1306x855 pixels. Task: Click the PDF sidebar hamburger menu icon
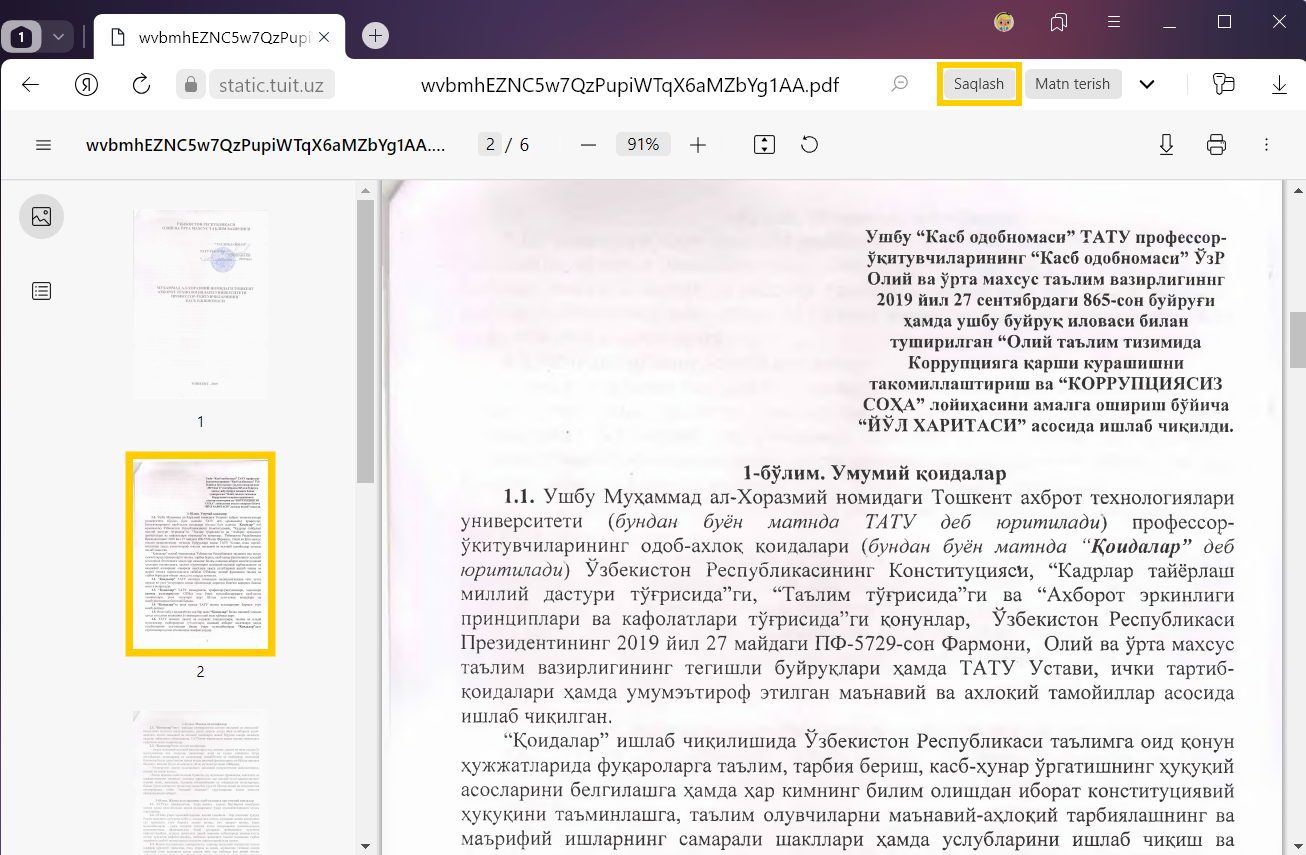coord(43,145)
